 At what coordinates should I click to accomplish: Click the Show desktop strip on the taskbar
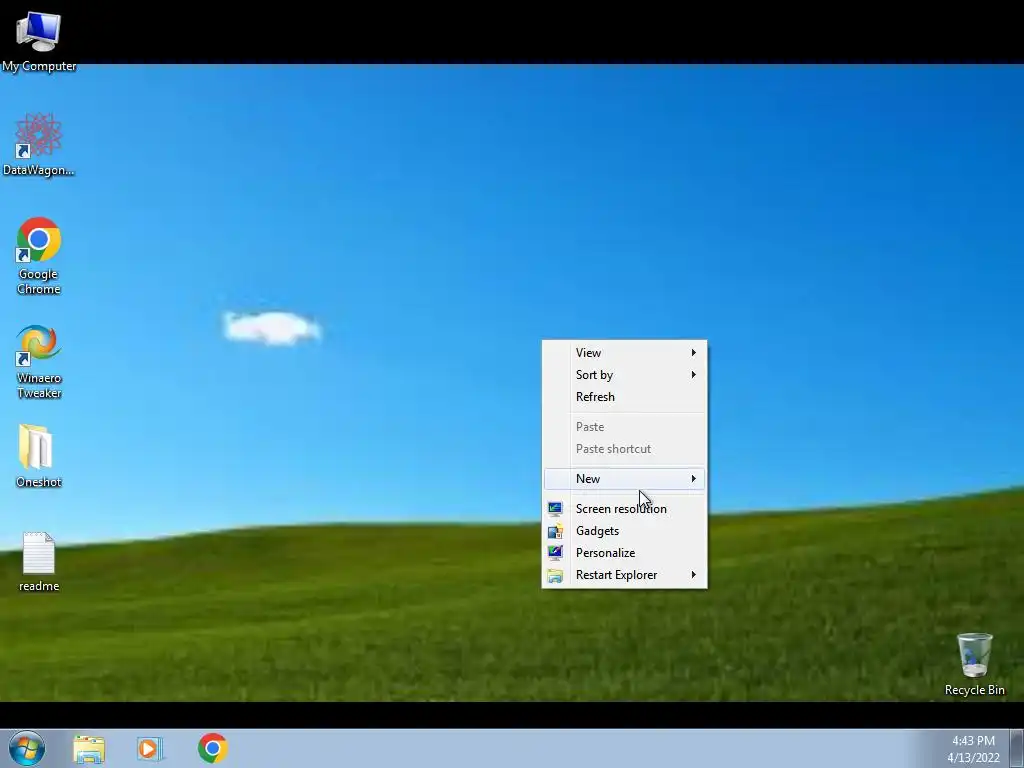(x=1017, y=748)
